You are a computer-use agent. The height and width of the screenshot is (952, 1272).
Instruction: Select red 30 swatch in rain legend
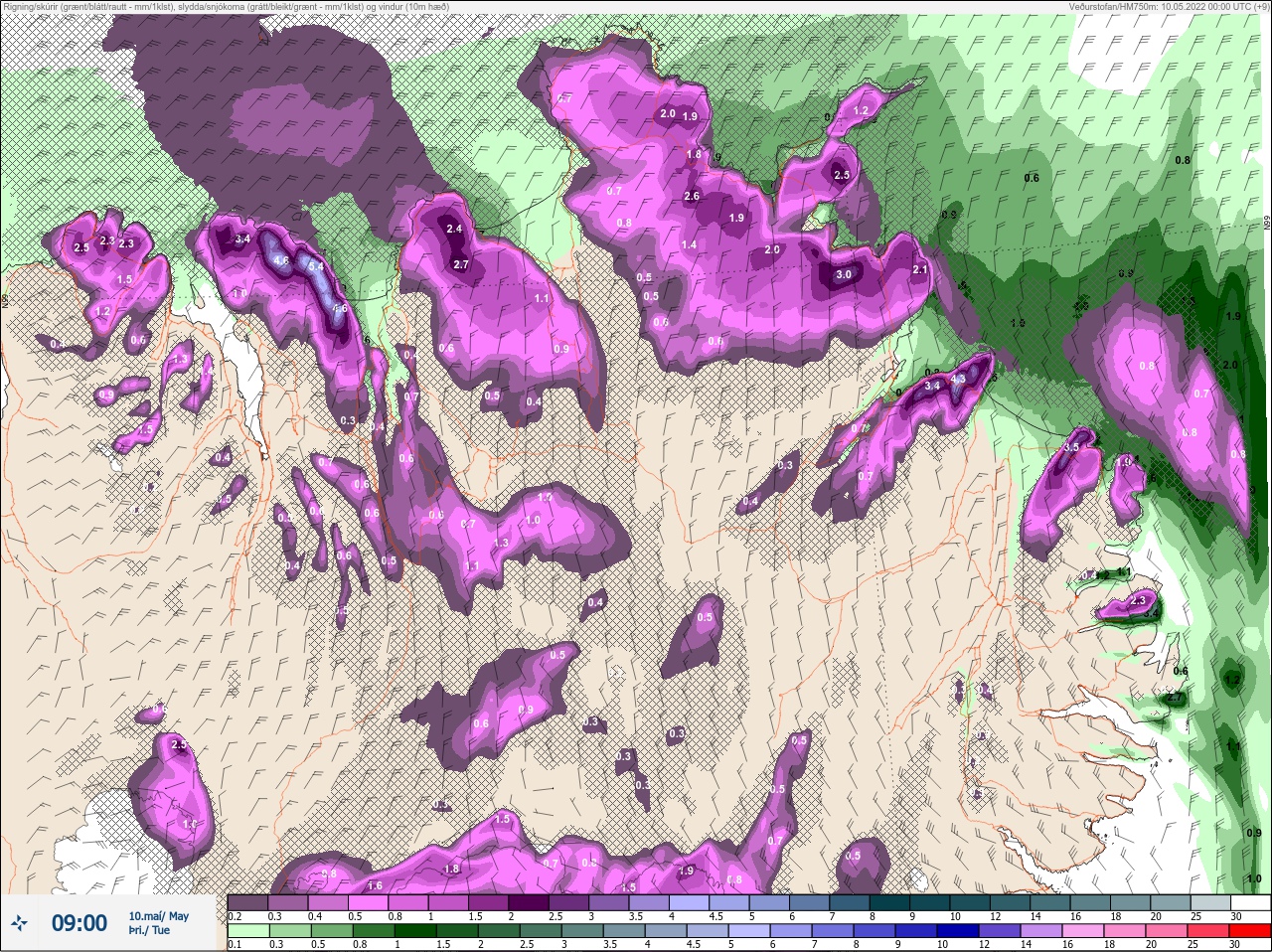coord(1250,930)
